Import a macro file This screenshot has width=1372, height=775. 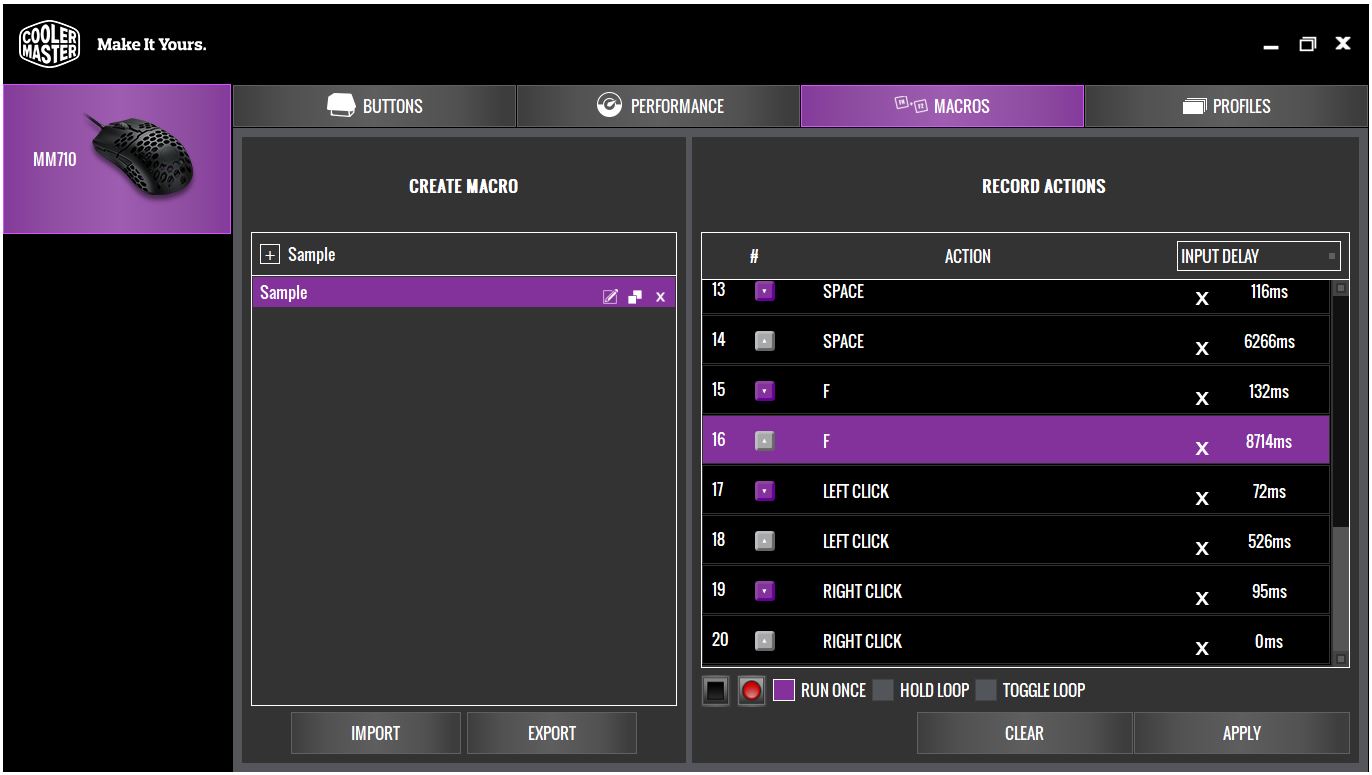tap(375, 732)
